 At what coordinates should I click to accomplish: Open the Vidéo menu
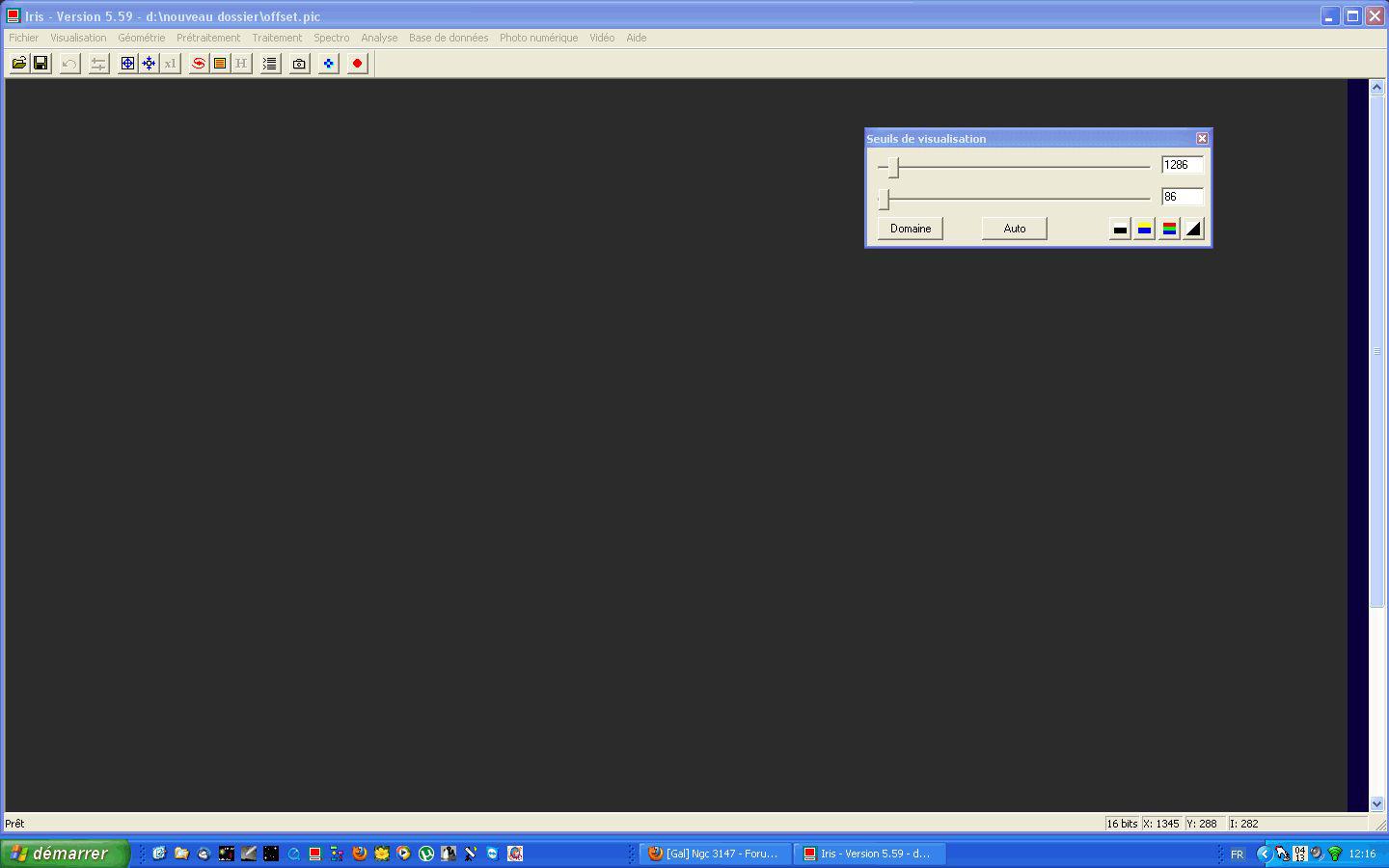coord(602,38)
